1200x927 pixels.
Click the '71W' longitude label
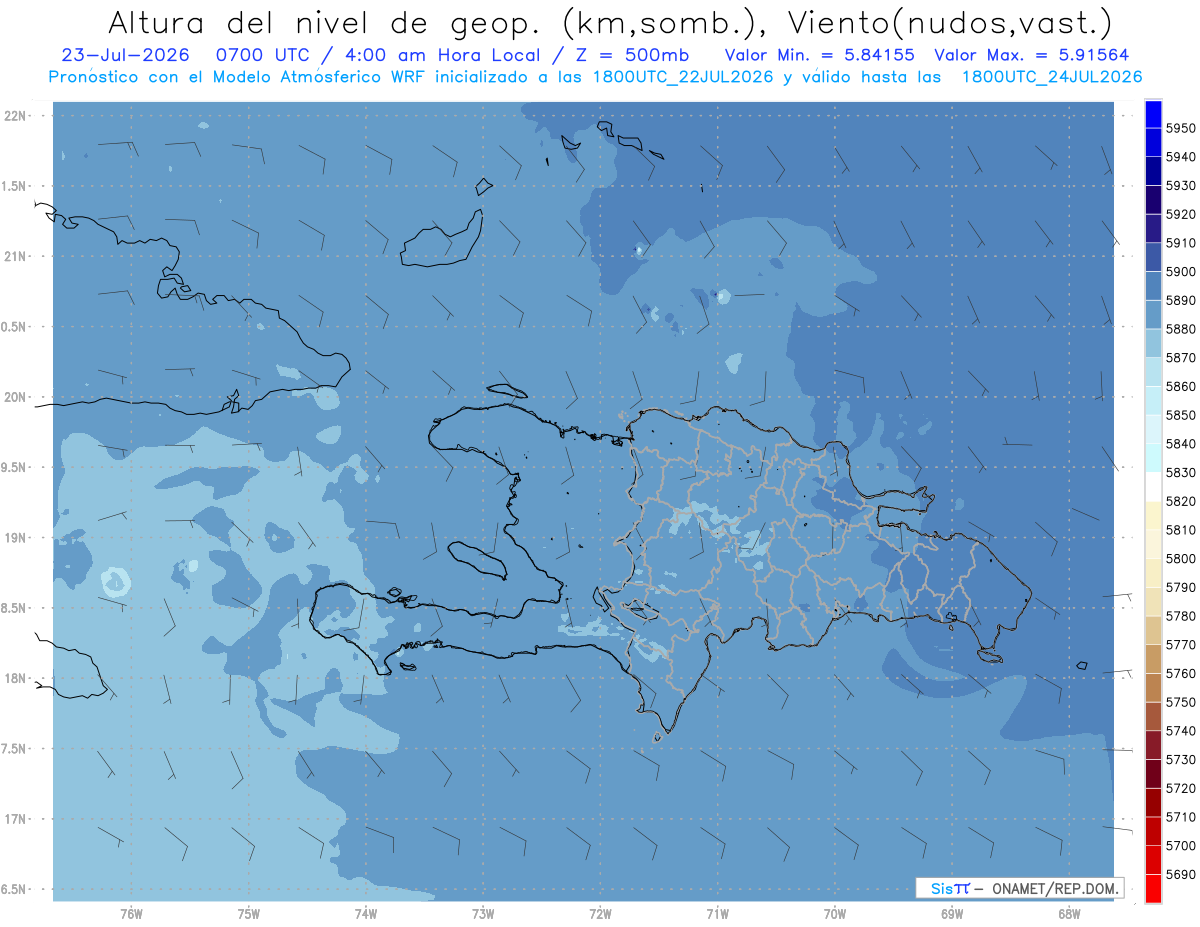click(717, 913)
